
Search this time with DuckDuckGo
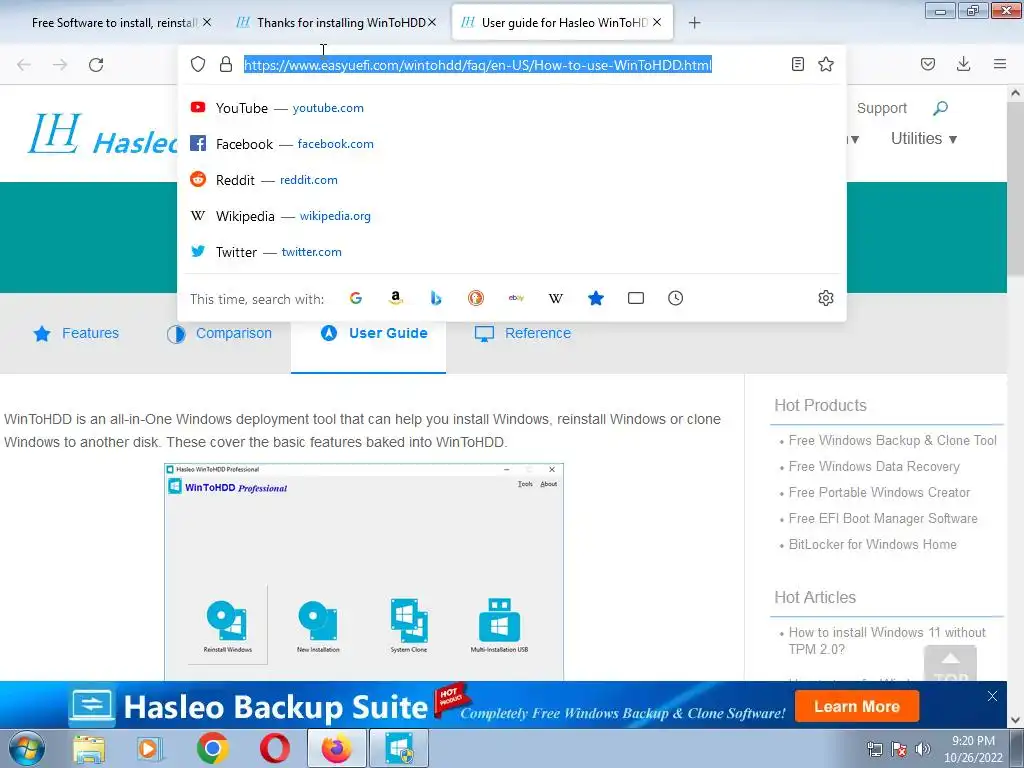476,298
